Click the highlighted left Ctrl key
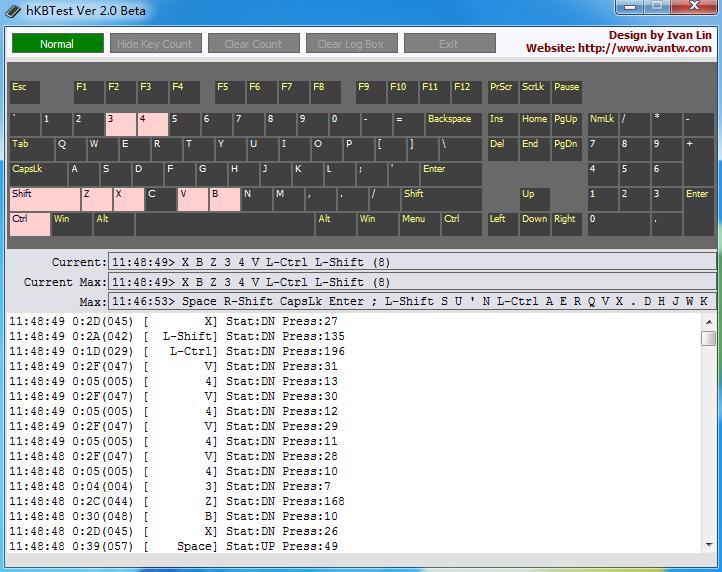Image resolution: width=722 pixels, height=572 pixels. point(30,224)
